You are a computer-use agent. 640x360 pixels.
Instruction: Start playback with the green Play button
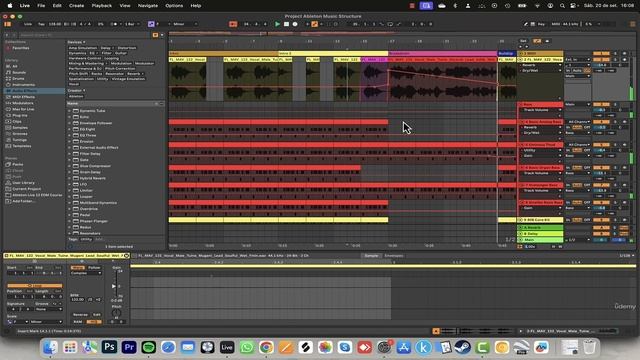pos(278,24)
